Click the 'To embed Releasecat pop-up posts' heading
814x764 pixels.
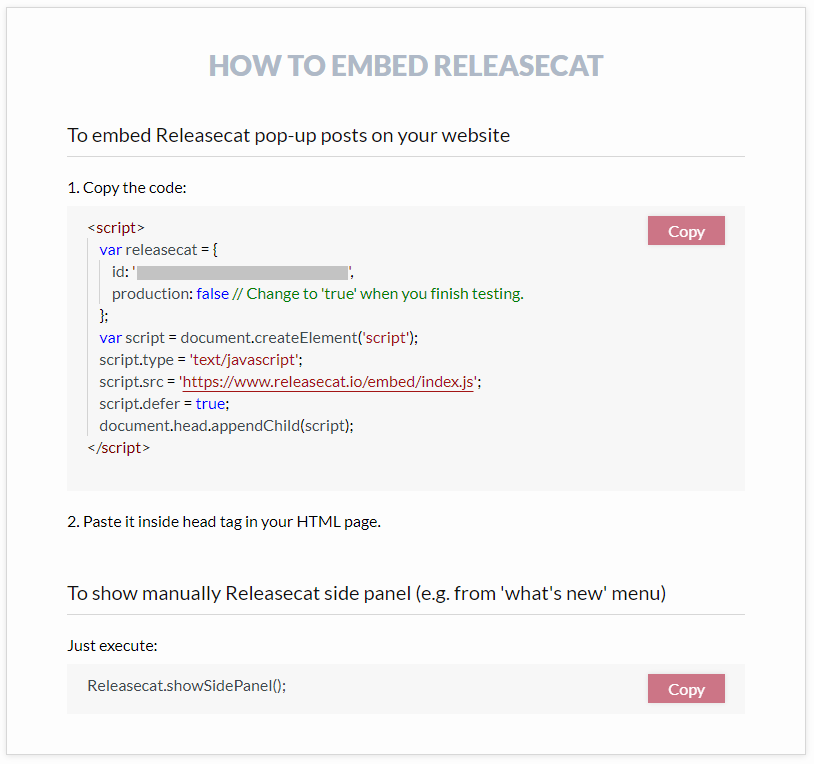[x=288, y=135]
